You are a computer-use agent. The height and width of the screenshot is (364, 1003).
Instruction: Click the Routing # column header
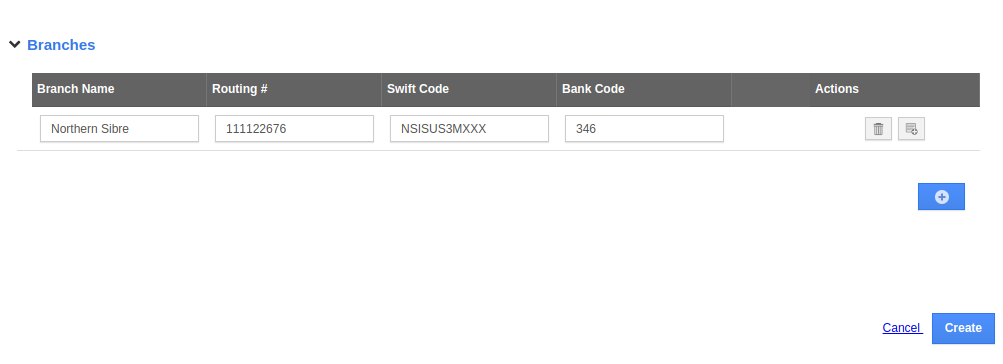pos(239,89)
